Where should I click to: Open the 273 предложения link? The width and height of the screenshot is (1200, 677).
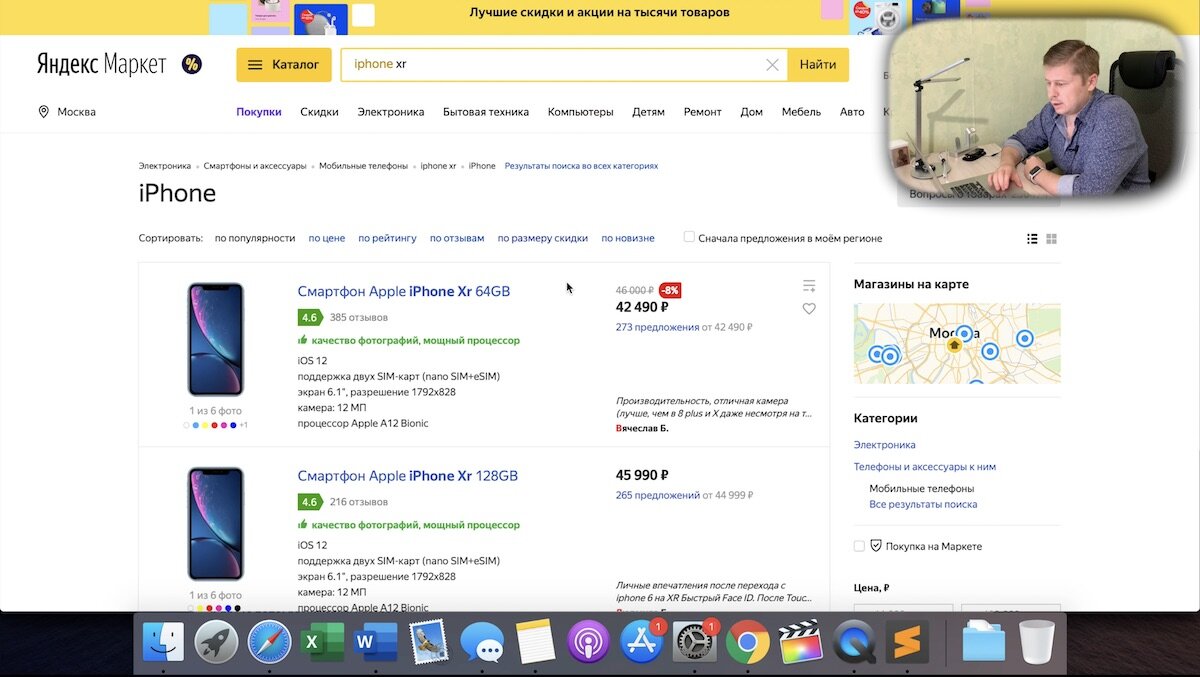coord(657,327)
